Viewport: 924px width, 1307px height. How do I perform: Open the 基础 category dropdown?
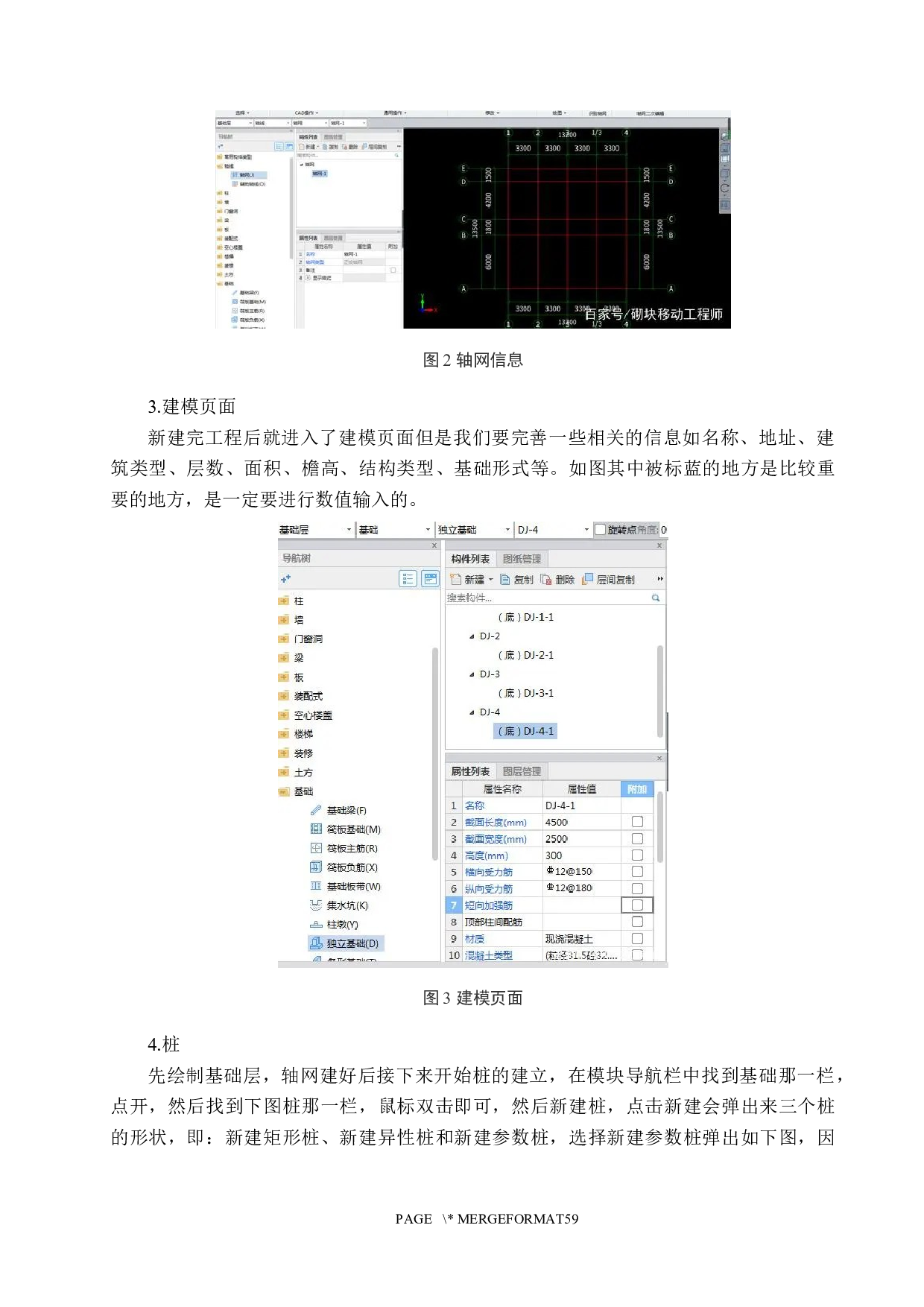(428, 530)
